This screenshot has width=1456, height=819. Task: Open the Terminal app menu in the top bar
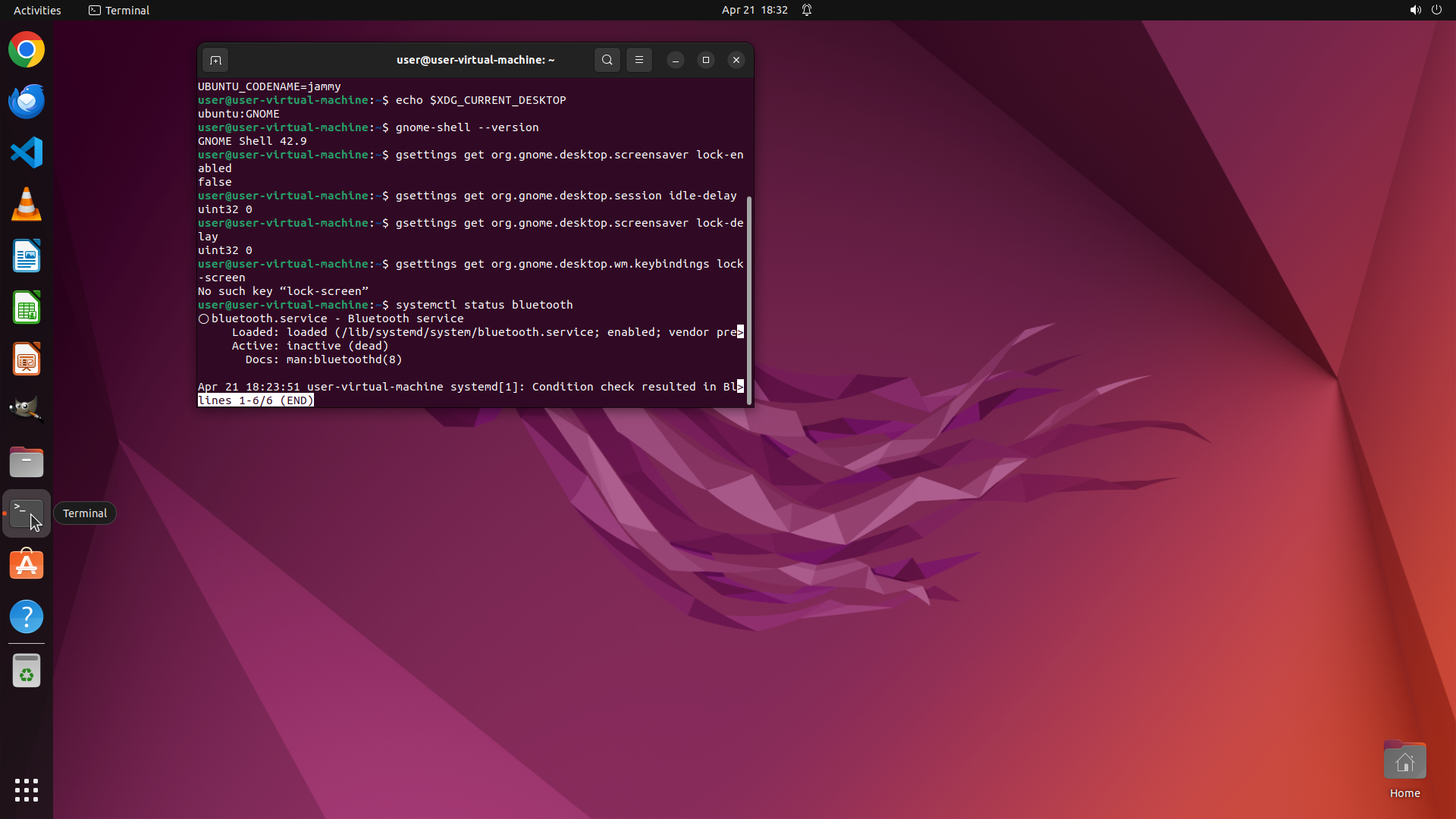(119, 10)
